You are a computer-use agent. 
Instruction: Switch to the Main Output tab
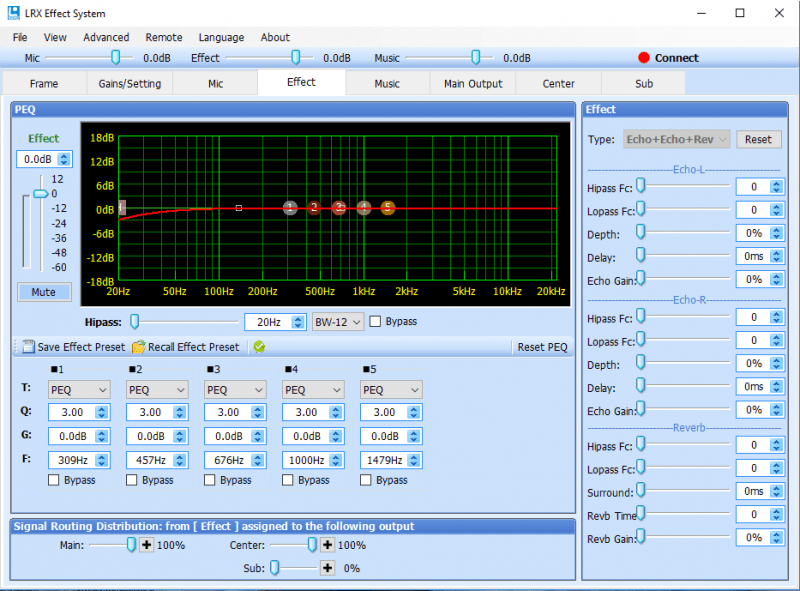[473, 84]
